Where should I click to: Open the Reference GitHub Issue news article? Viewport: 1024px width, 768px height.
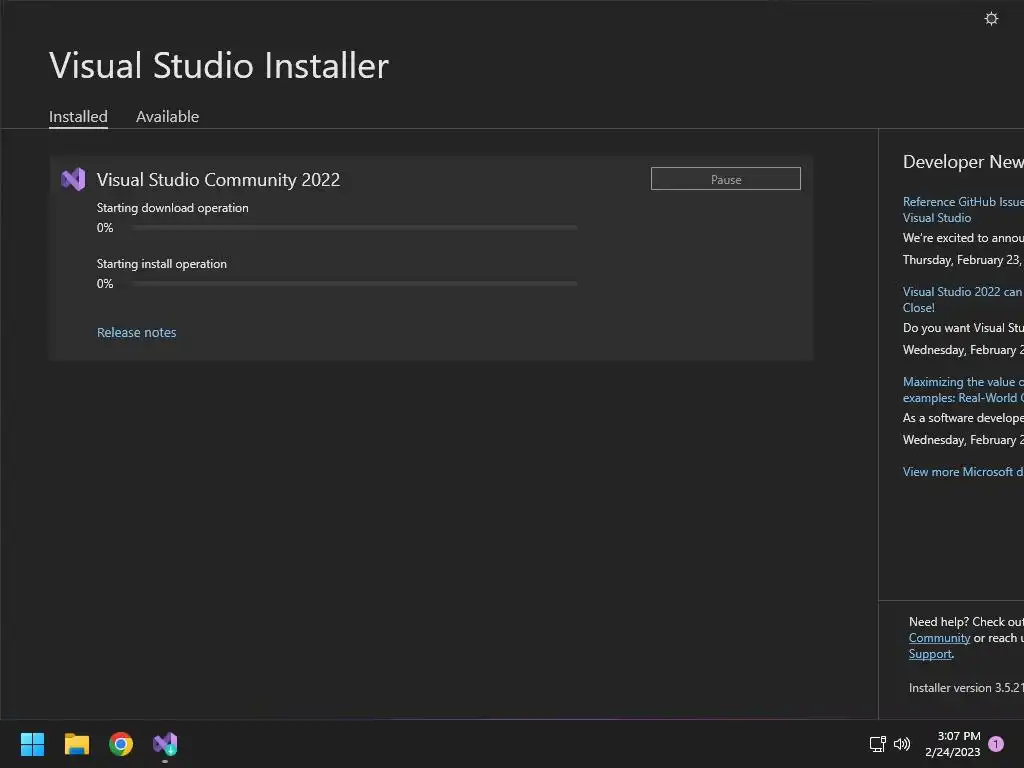[x=963, y=210]
